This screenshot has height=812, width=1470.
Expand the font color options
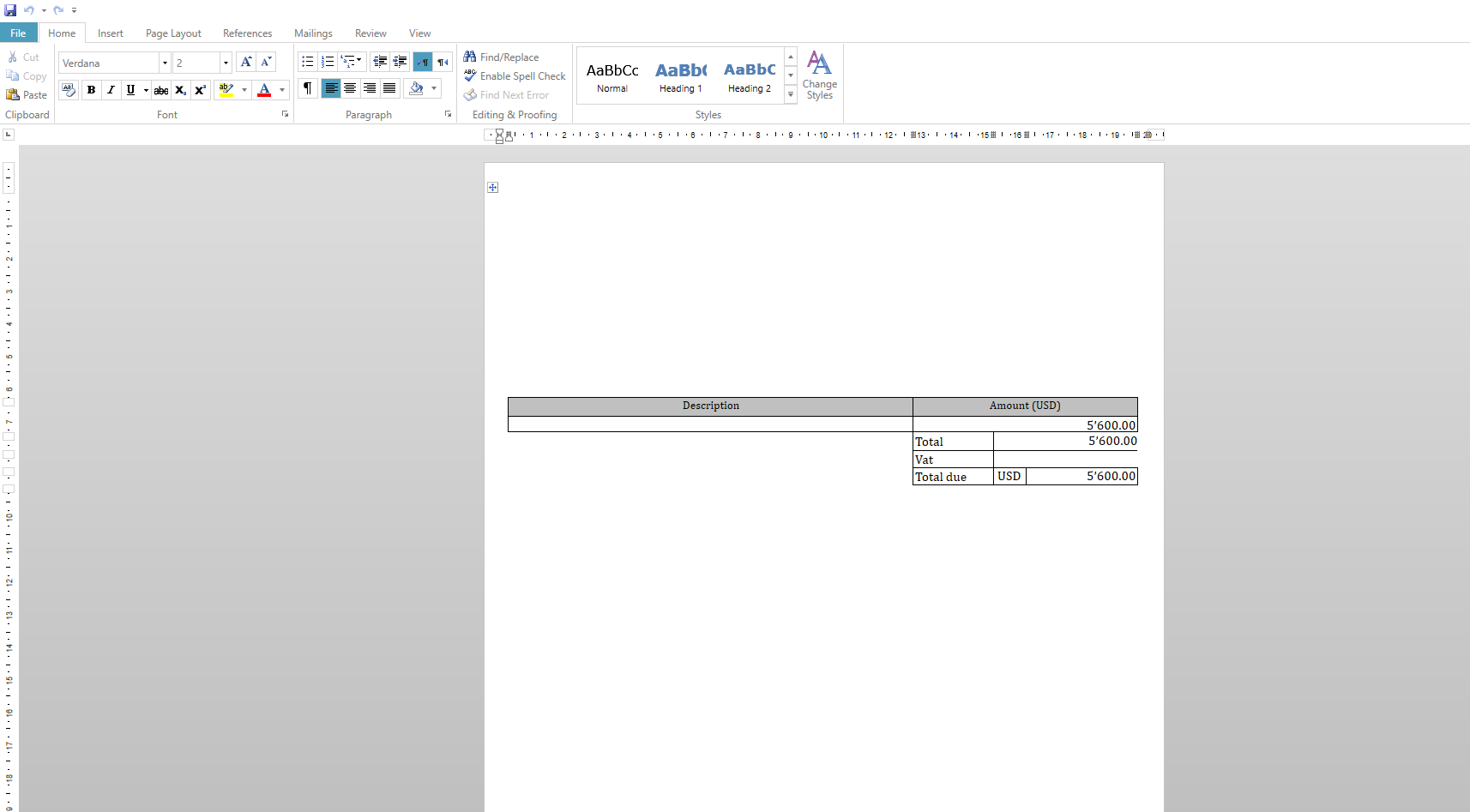282,90
